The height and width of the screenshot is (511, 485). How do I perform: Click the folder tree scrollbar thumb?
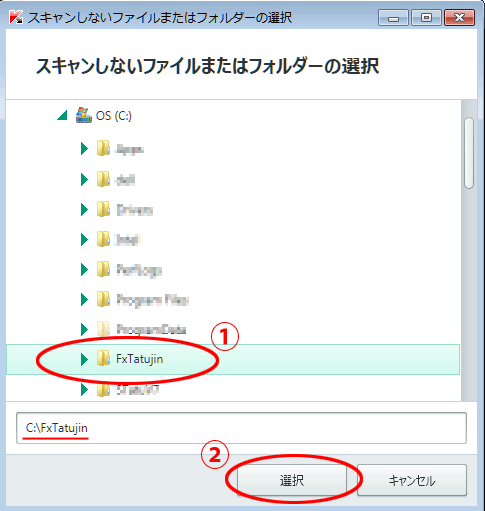coord(469,153)
